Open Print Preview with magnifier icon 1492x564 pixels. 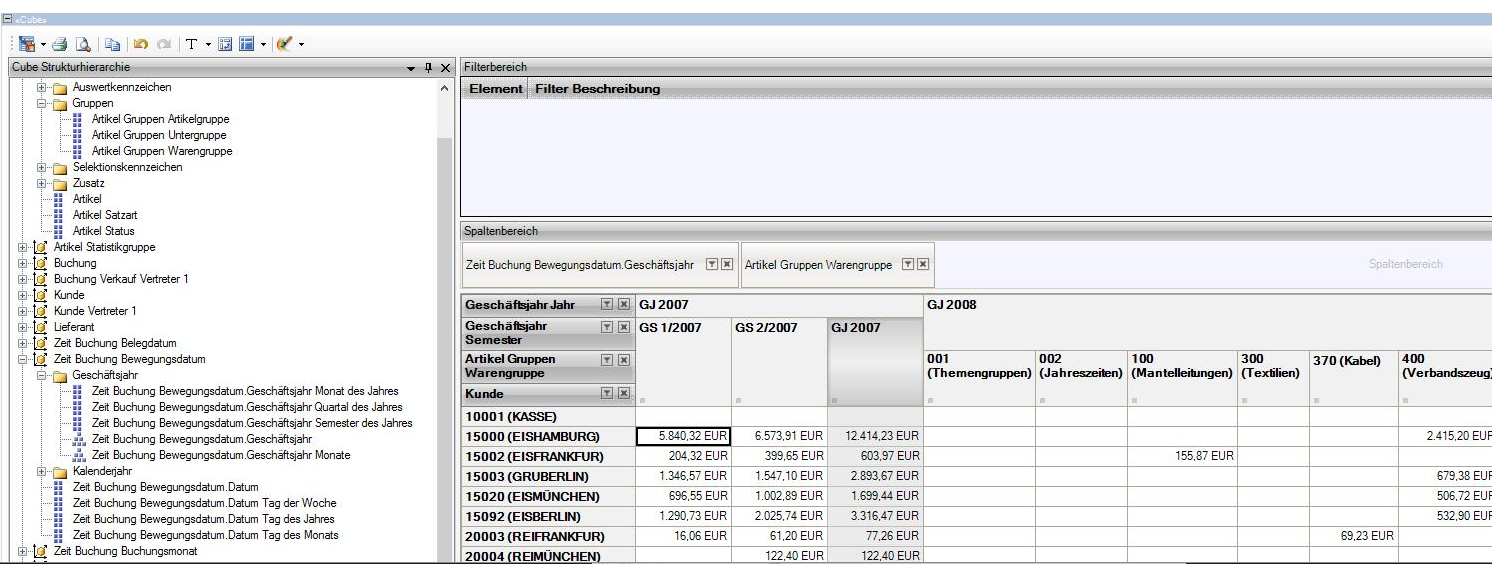point(83,44)
